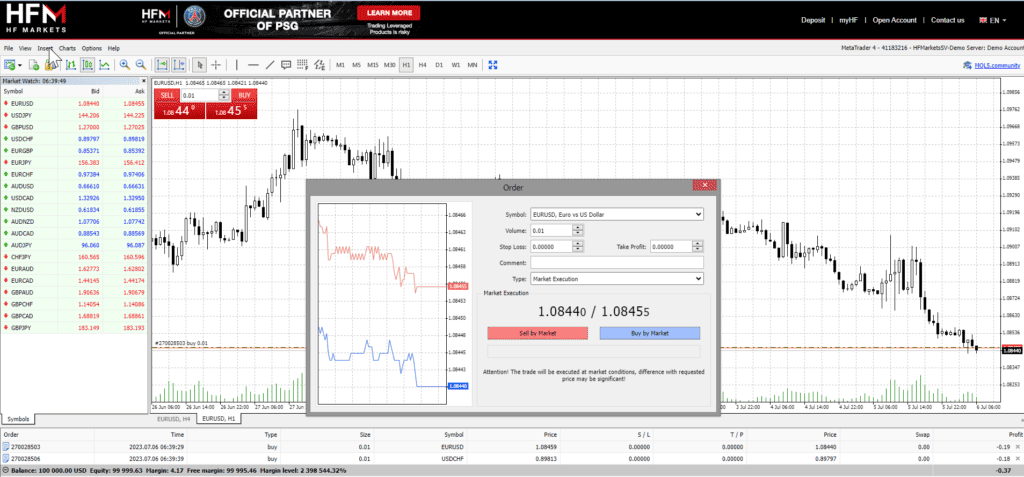Select the trendline drawing tool
This screenshot has width=1024, height=477.
click(x=270, y=65)
